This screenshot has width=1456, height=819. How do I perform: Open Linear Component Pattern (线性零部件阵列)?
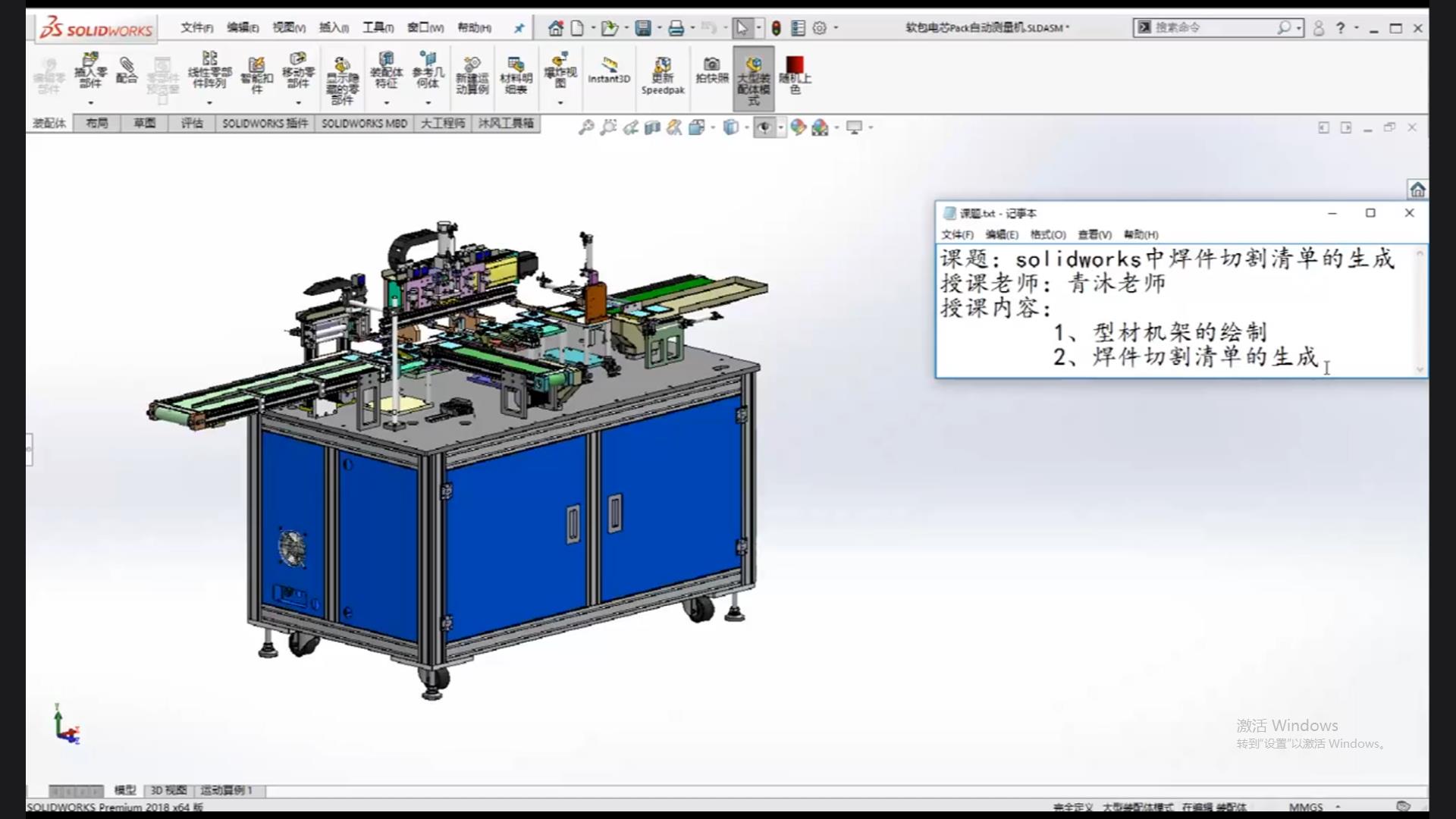(x=210, y=71)
